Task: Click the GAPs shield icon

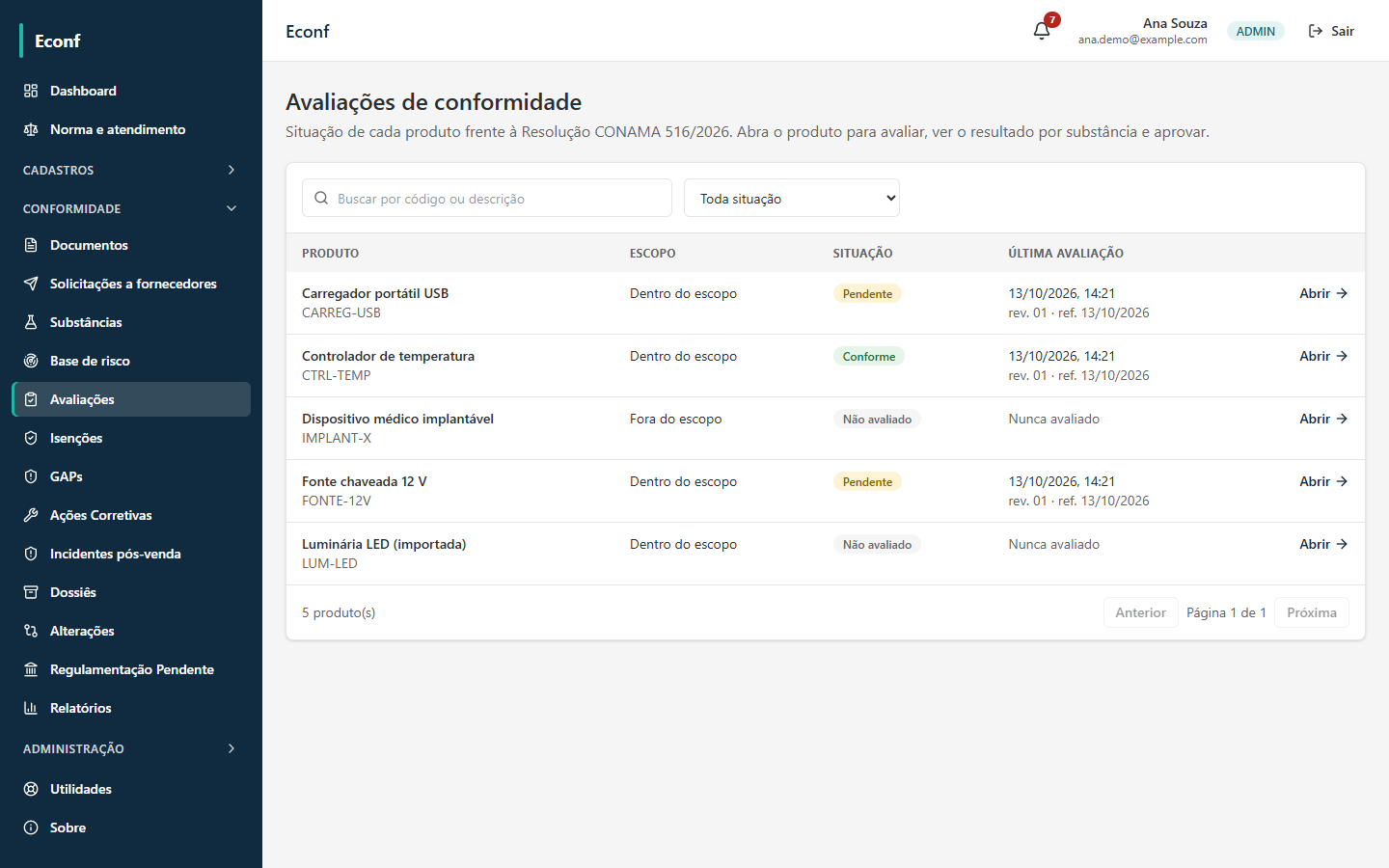Action: tap(31, 476)
